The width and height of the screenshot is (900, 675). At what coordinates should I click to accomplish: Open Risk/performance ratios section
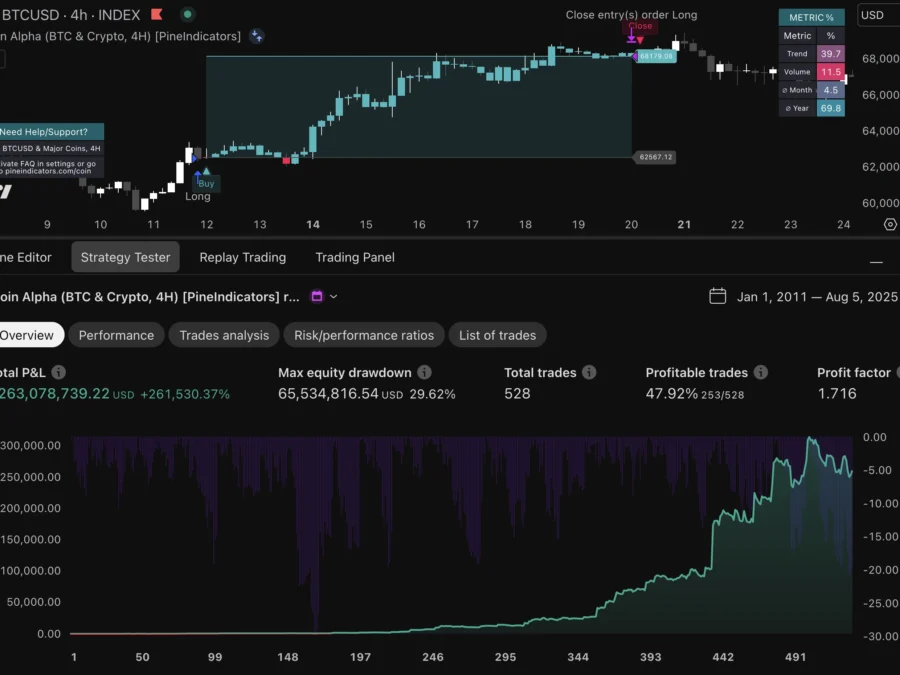click(x=364, y=335)
